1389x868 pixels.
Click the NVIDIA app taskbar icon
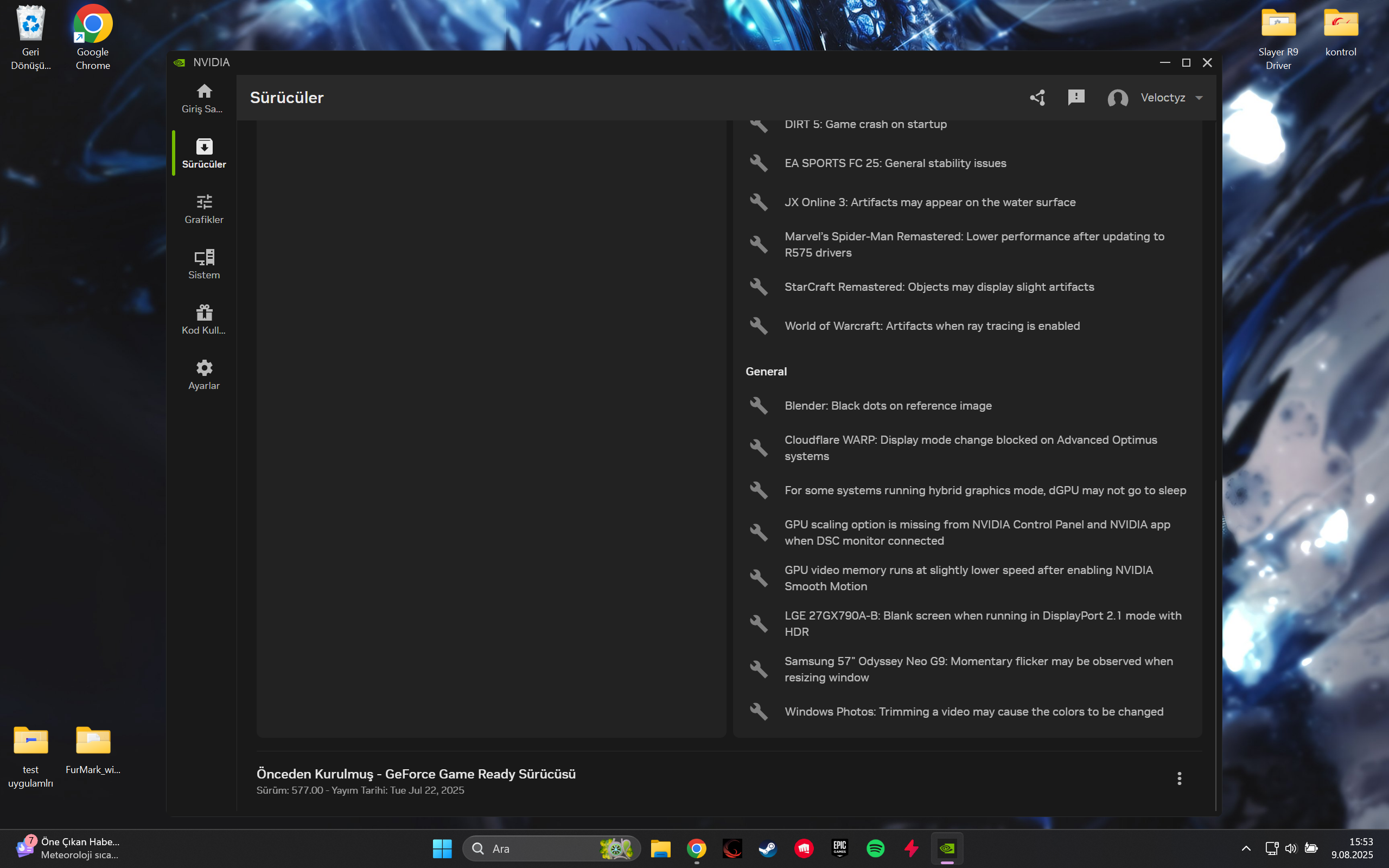[947, 848]
